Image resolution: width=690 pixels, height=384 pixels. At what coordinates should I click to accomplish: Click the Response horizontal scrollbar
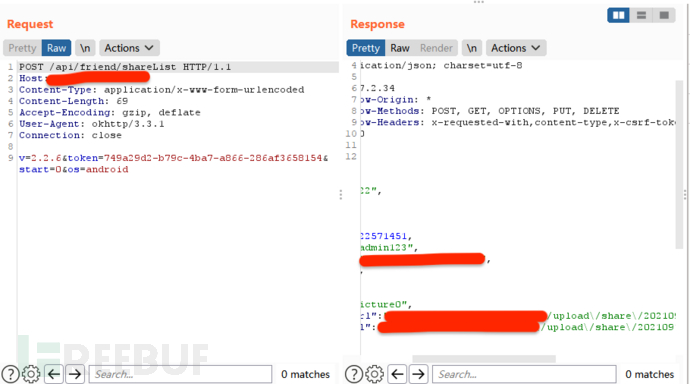point(484,359)
